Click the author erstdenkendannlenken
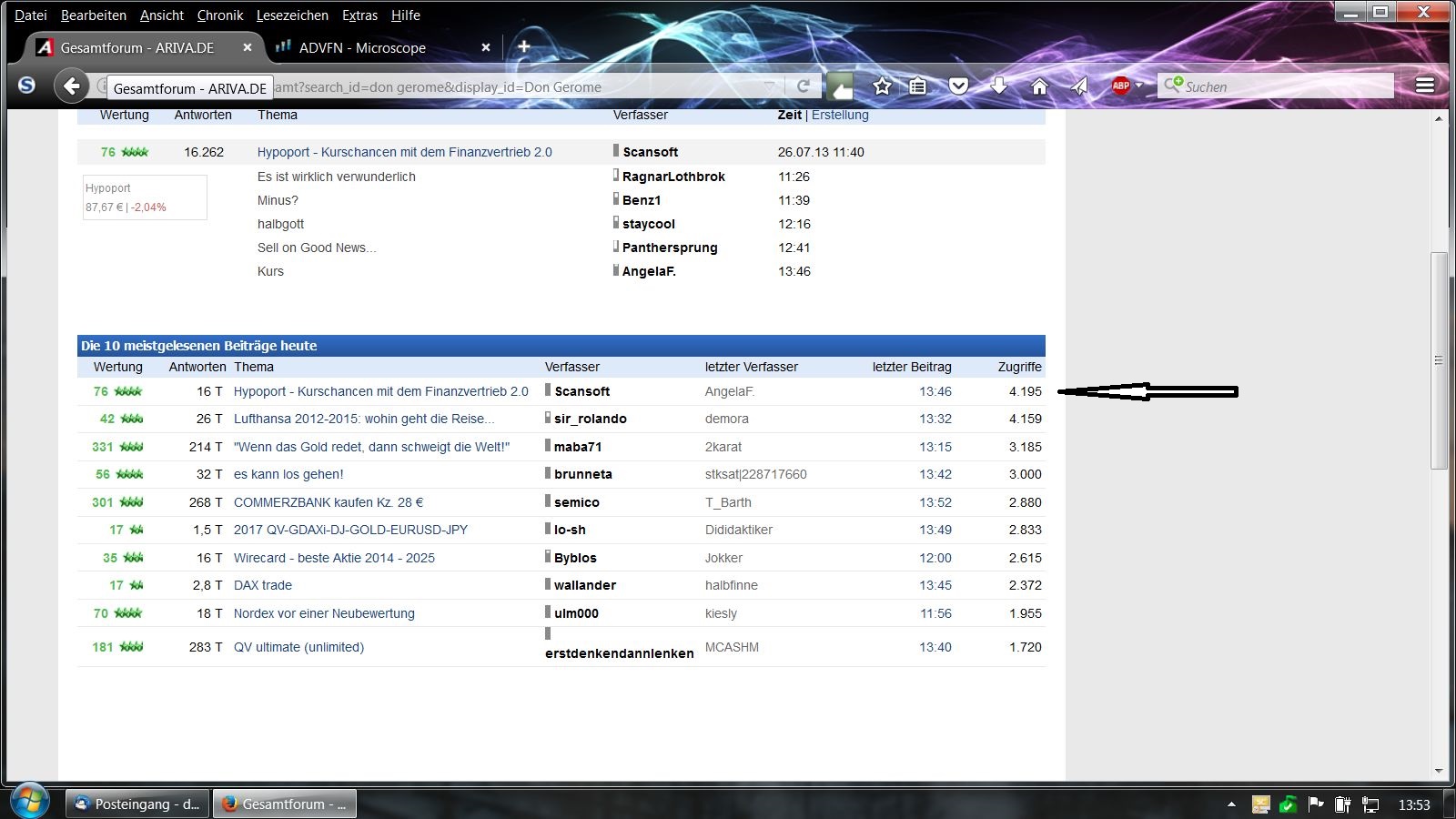1456x819 pixels. (x=619, y=653)
